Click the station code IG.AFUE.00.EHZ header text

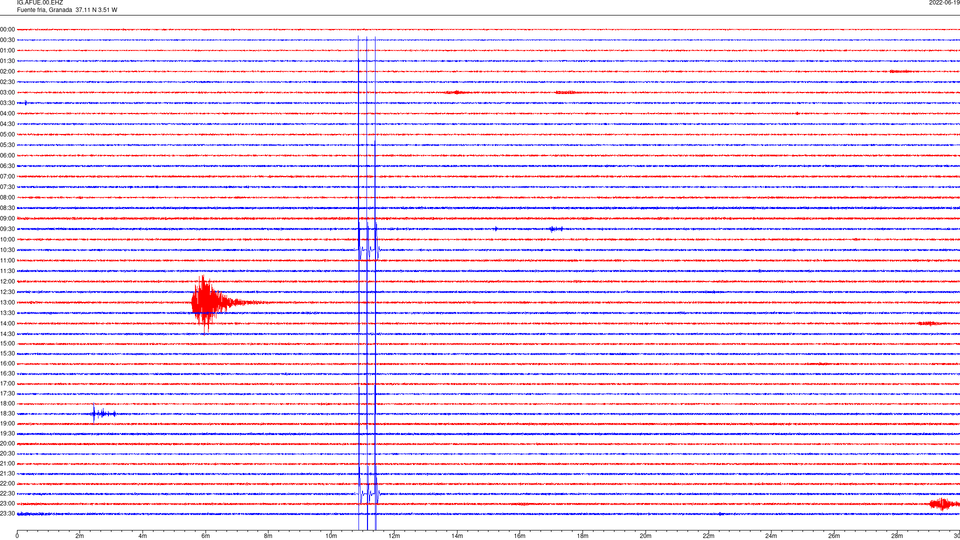40,3
